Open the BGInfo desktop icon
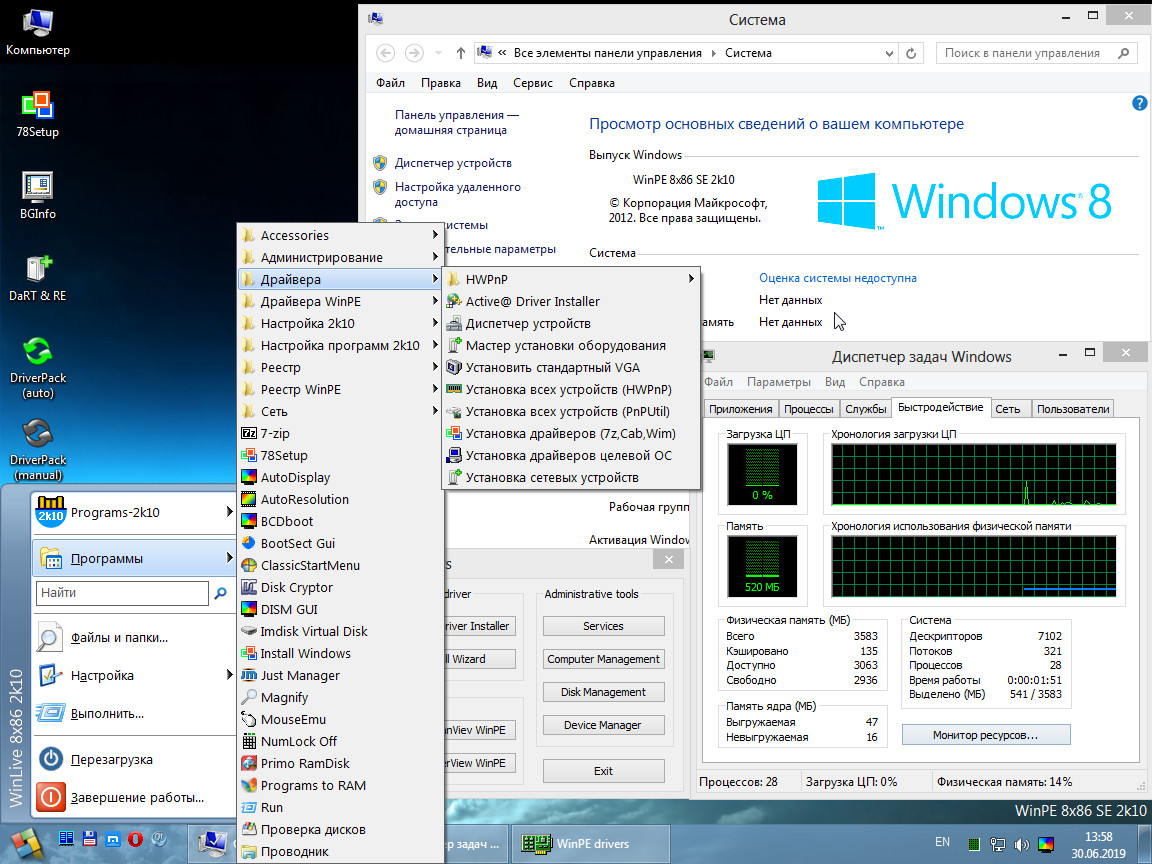The height and width of the screenshot is (864, 1152). coord(37,188)
